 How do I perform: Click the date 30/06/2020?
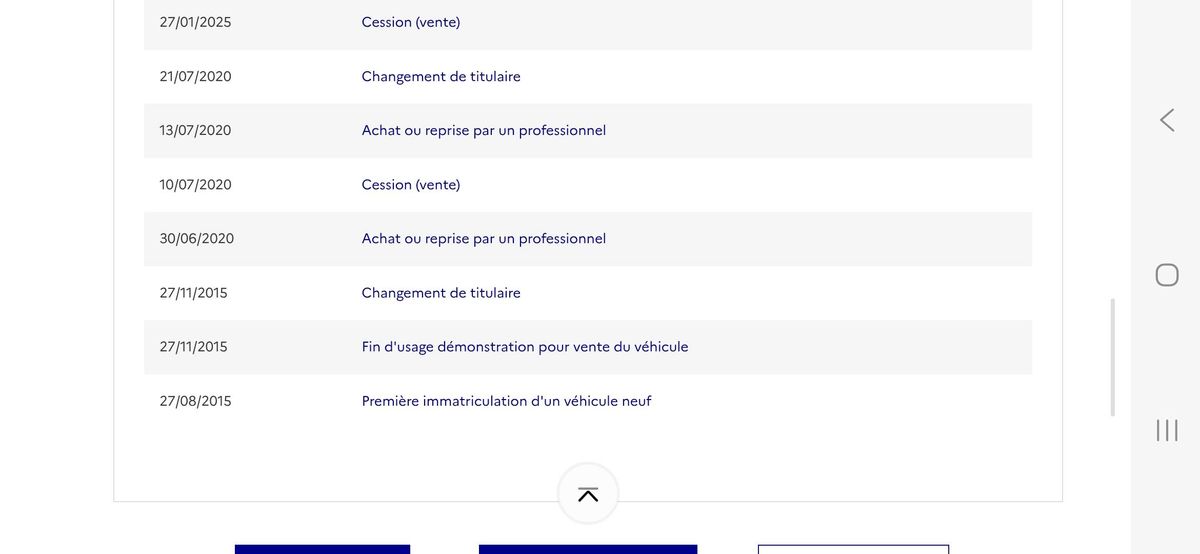[197, 238]
